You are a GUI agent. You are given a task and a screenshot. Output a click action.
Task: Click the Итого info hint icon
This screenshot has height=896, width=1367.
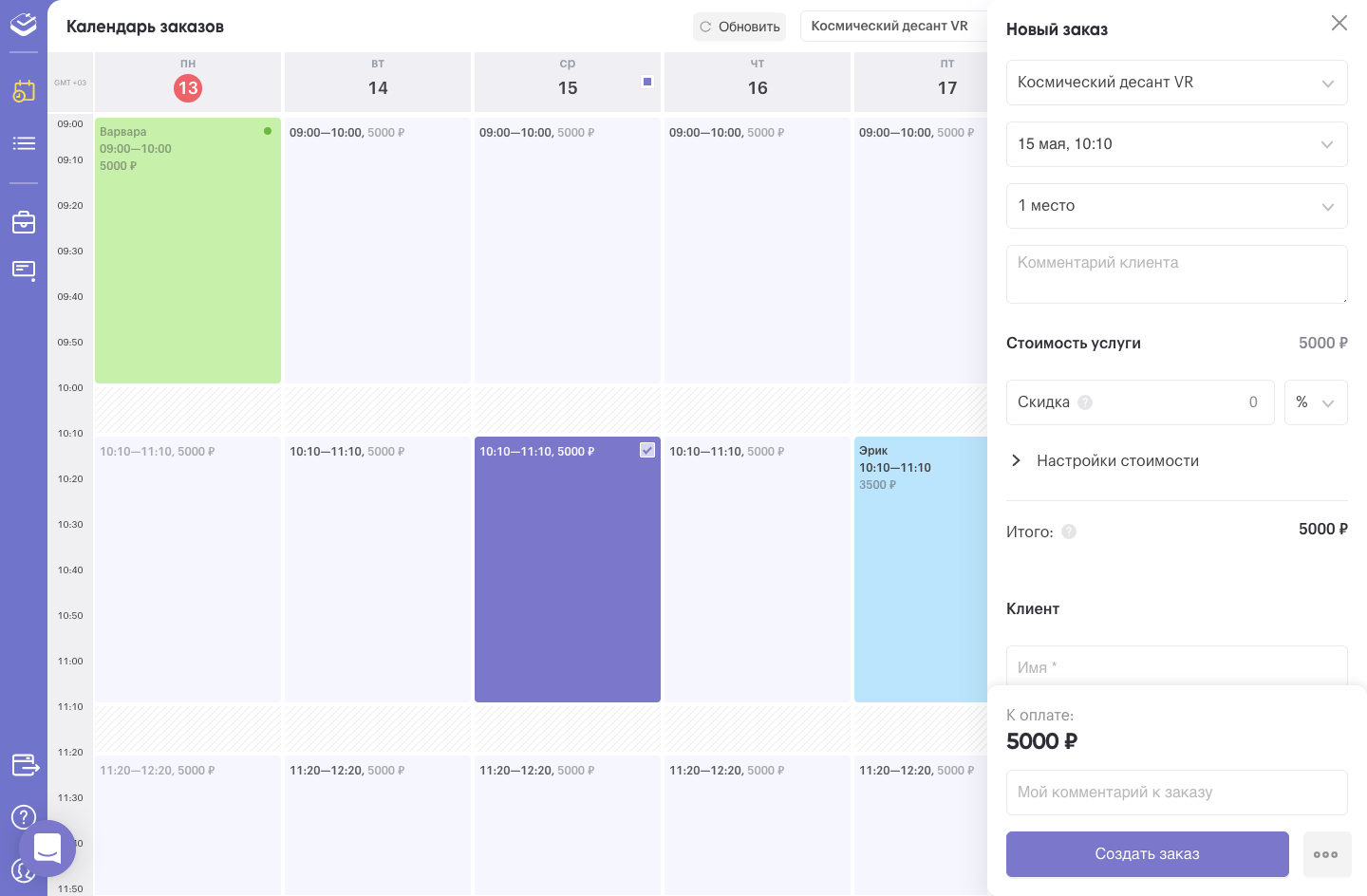click(x=1069, y=532)
